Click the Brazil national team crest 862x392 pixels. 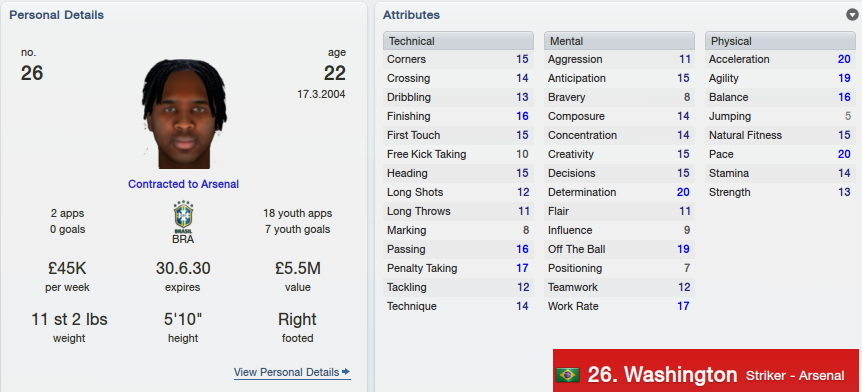click(183, 217)
